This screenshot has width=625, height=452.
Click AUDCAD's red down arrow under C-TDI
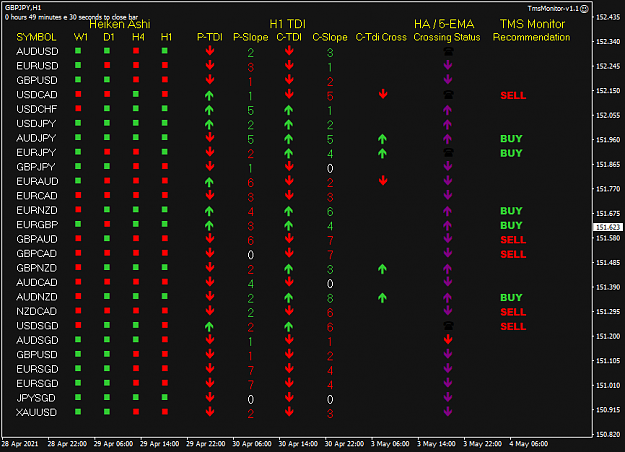pyautogui.click(x=289, y=282)
